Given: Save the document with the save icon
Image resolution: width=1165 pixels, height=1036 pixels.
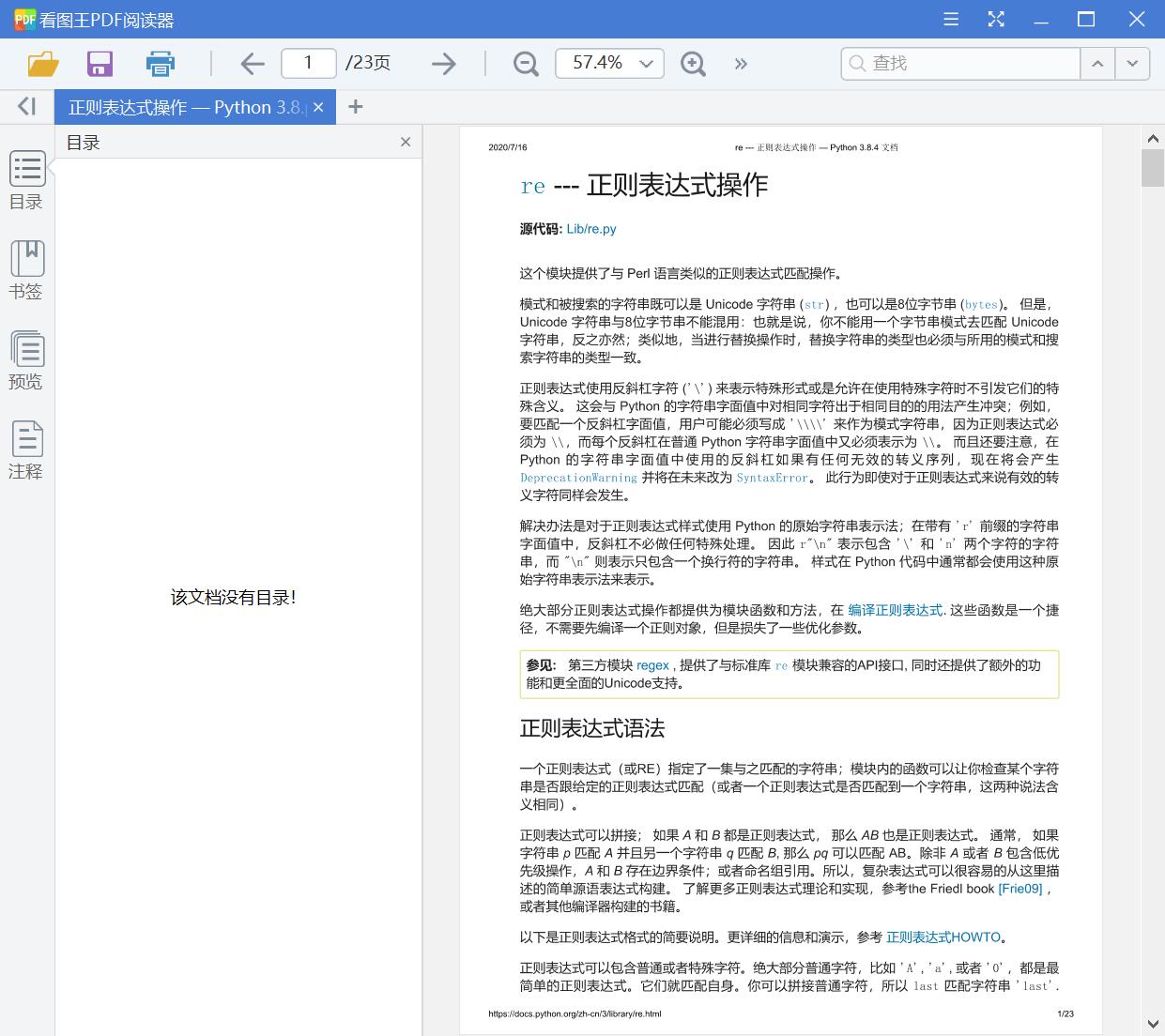Looking at the screenshot, I should coord(100,63).
